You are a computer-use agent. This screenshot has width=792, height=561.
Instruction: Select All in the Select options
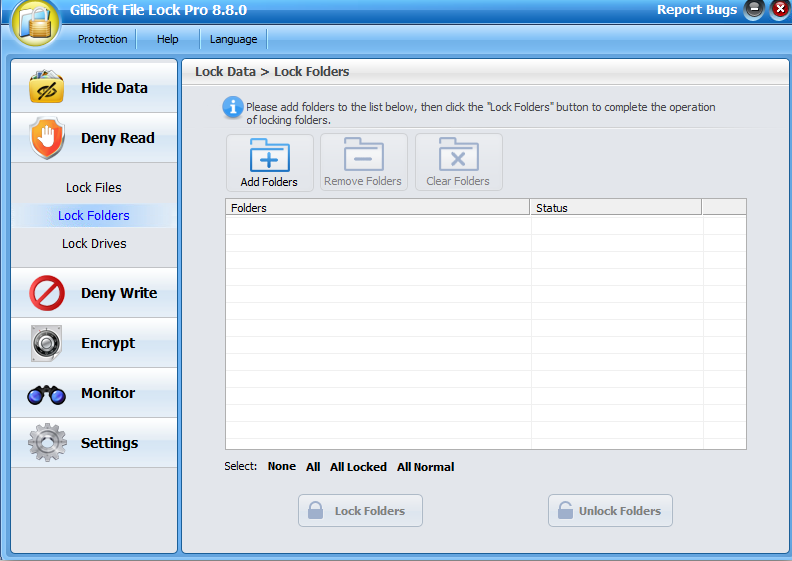coord(313,467)
